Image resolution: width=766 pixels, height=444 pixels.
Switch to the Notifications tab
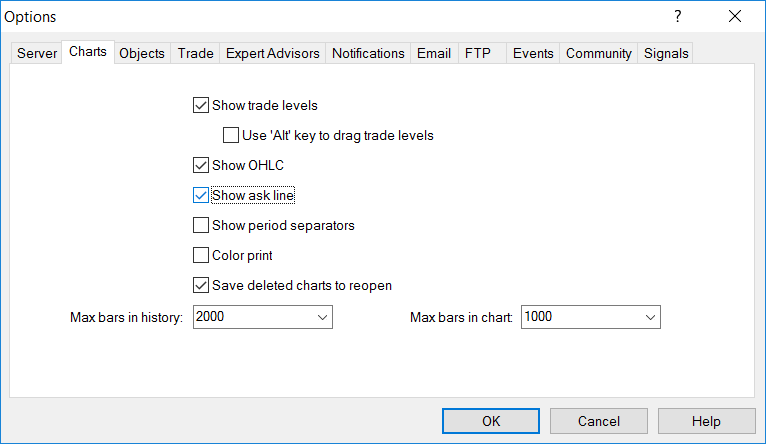tap(368, 53)
